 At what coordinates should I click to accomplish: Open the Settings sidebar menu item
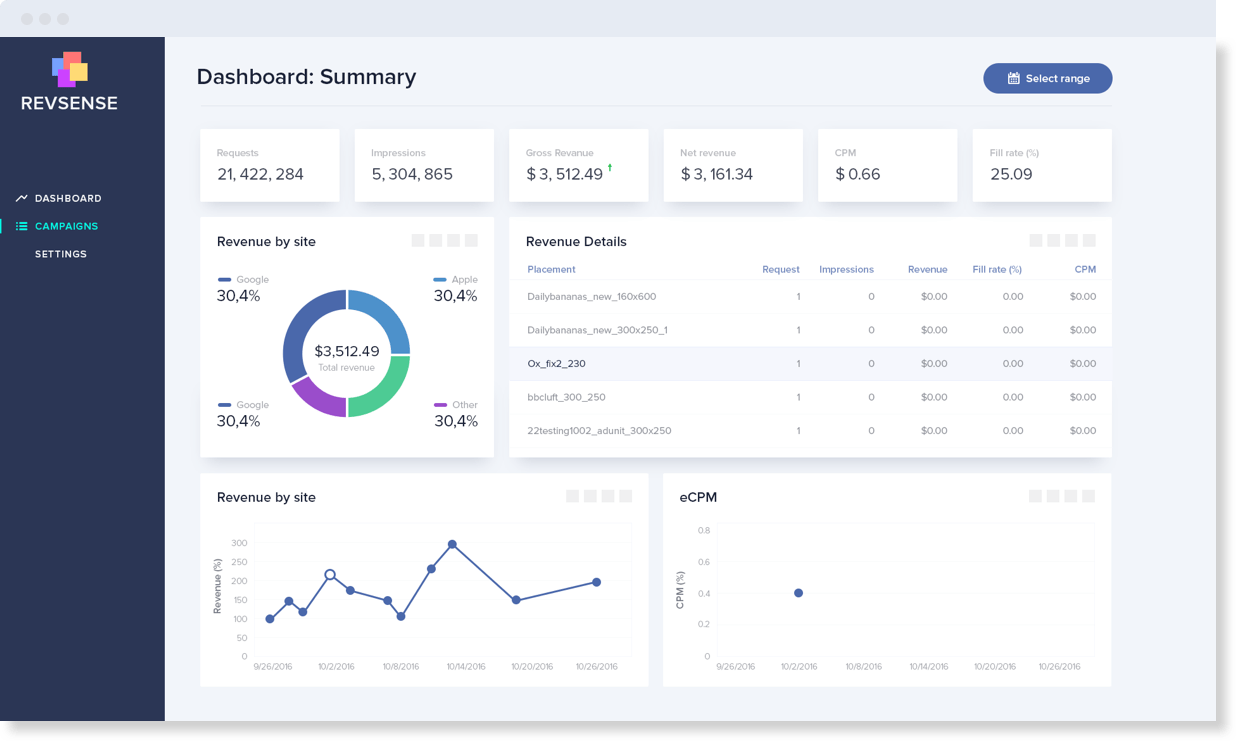[x=60, y=254]
